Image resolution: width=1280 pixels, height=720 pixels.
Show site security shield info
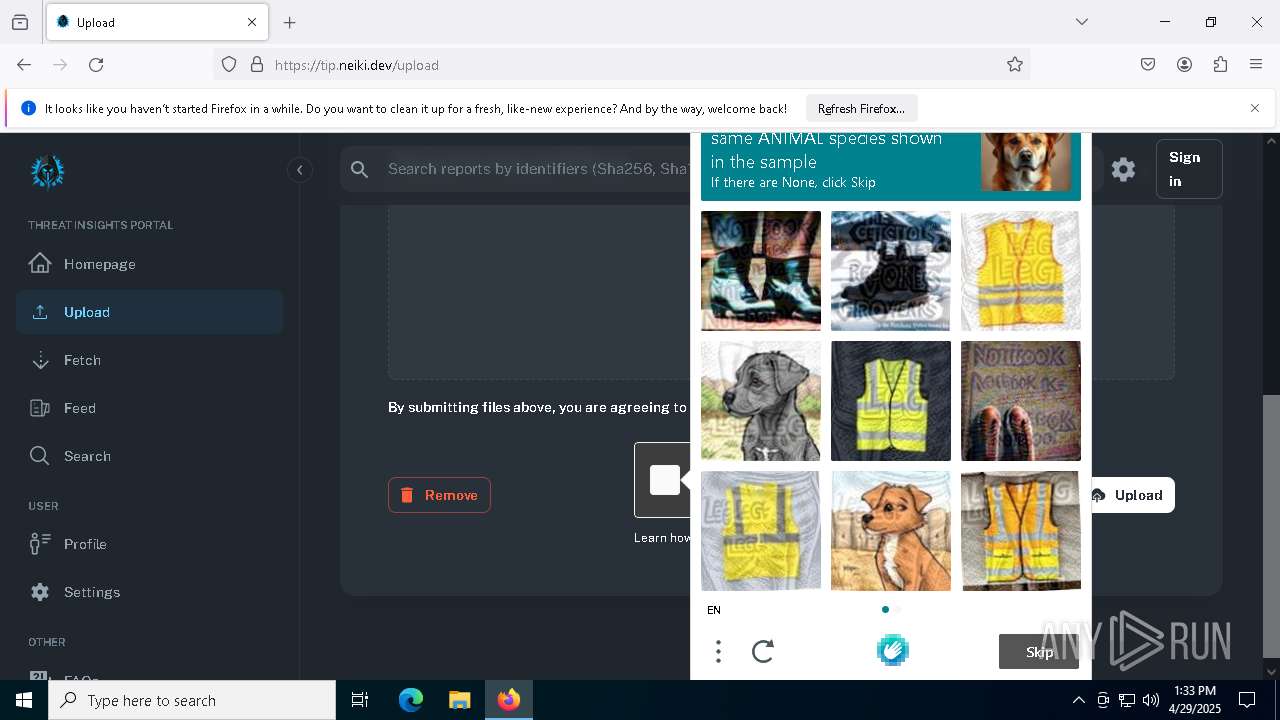click(x=229, y=64)
